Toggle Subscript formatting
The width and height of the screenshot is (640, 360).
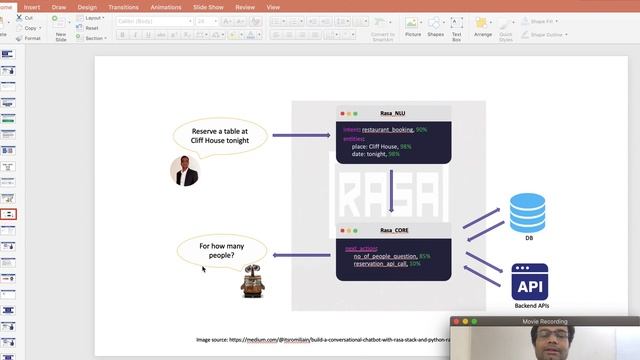pos(187,35)
